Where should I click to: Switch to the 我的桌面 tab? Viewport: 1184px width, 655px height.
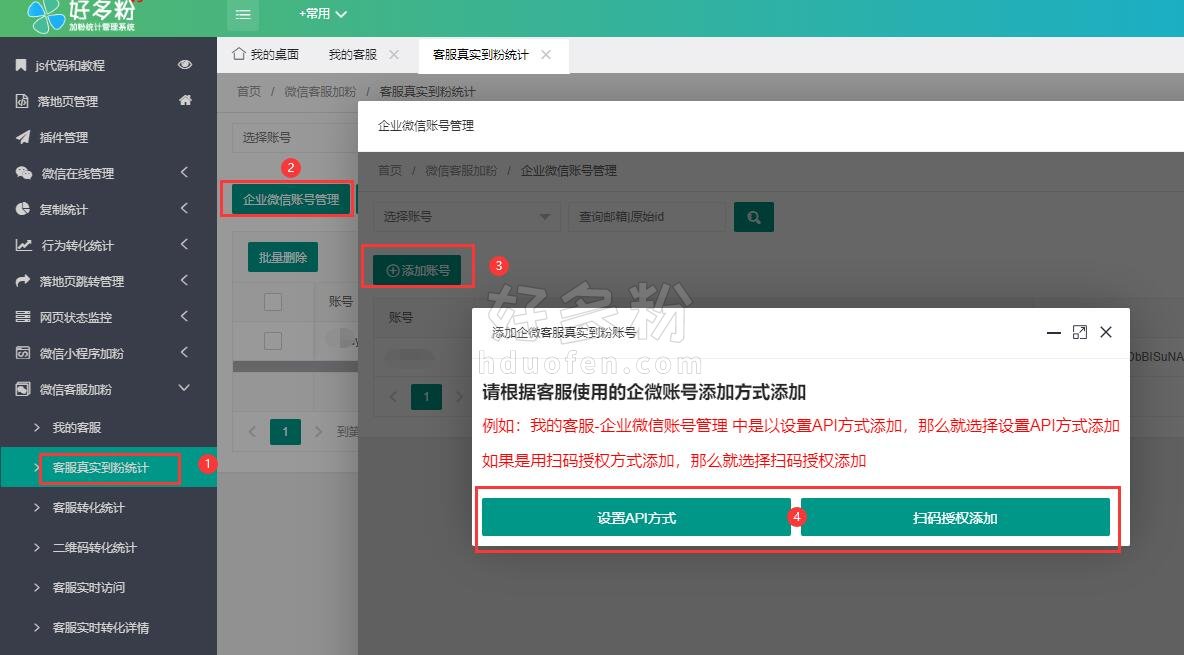(265, 55)
